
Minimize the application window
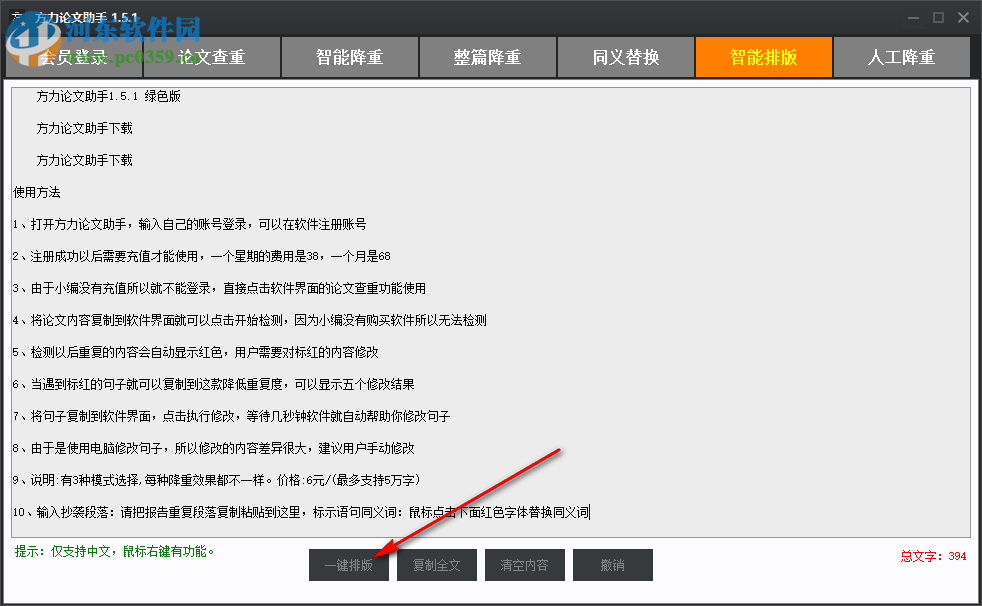[912, 17]
